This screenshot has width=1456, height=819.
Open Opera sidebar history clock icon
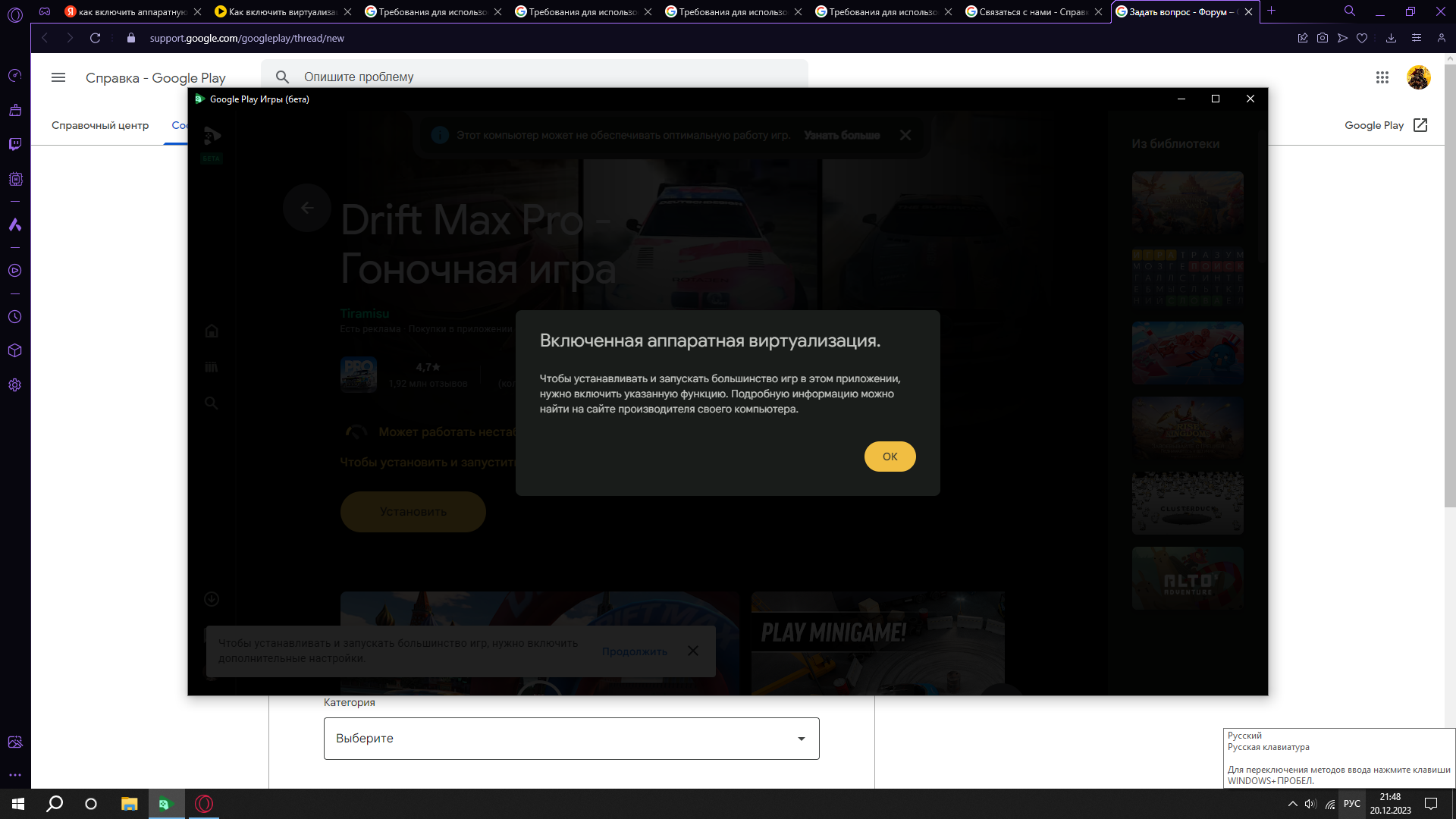pyautogui.click(x=14, y=317)
